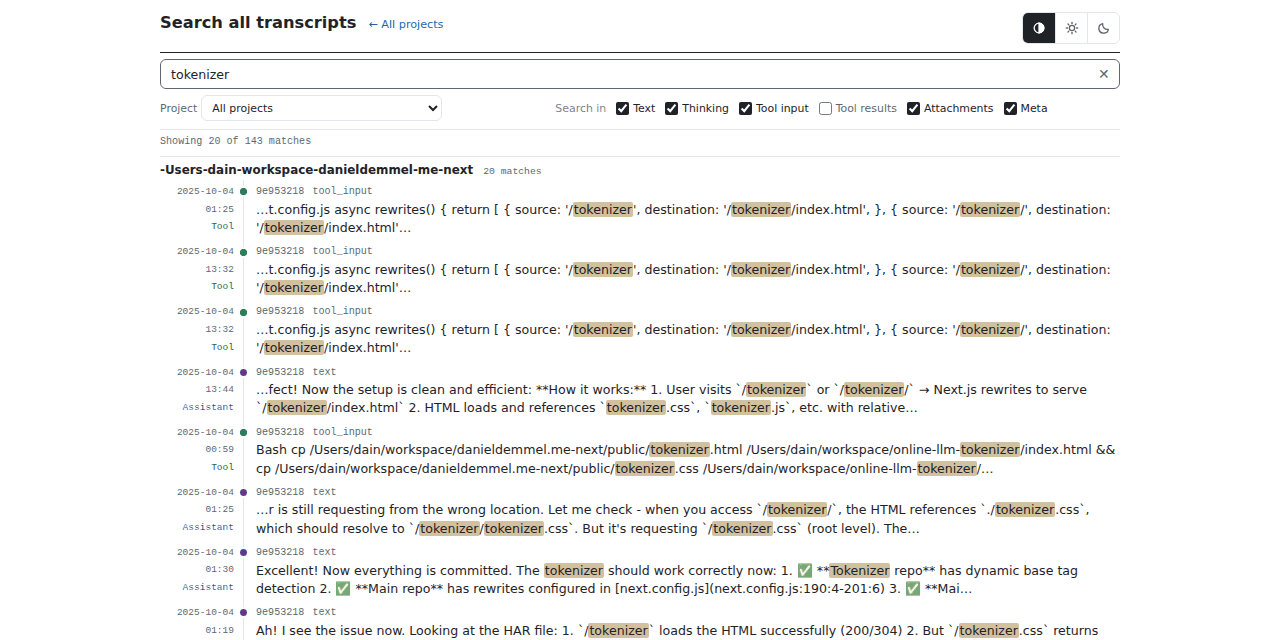Screen dimensions: 1280x640
Task: Open the 01:25 tool_input result about next.config.js rewrites
Action: (x=640, y=209)
